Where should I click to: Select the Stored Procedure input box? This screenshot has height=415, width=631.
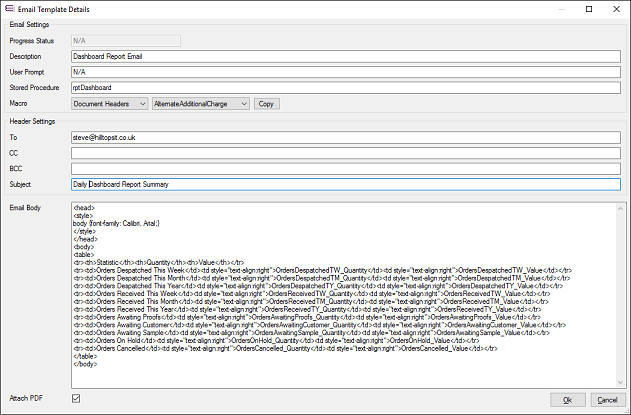345,87
